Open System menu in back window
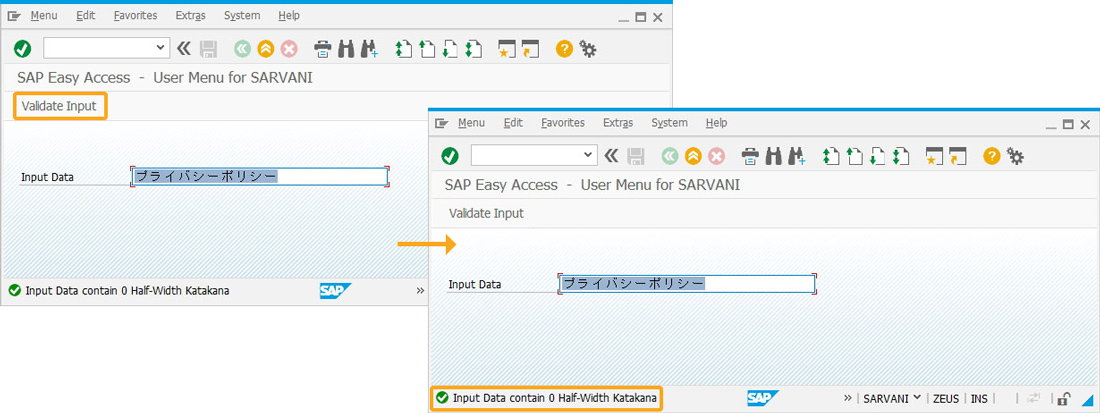Image resolution: width=1100 pixels, height=413 pixels. (242, 15)
